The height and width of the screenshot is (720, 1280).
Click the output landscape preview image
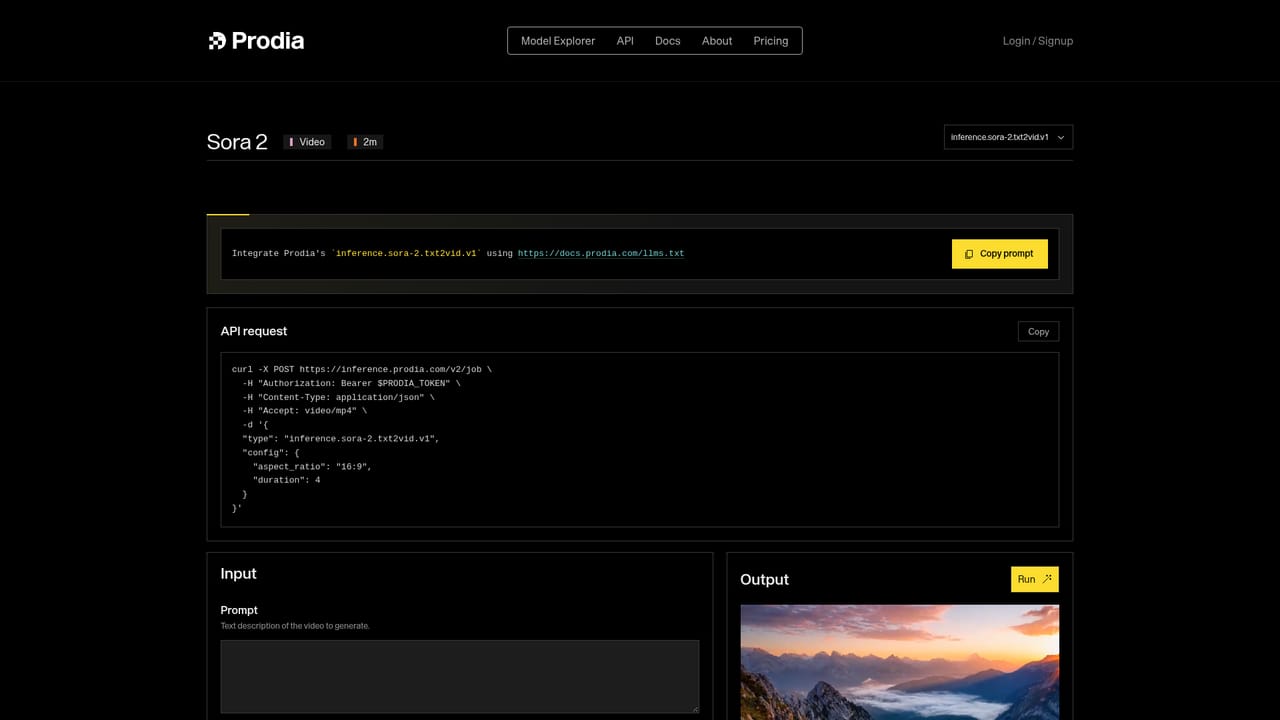pos(899,662)
